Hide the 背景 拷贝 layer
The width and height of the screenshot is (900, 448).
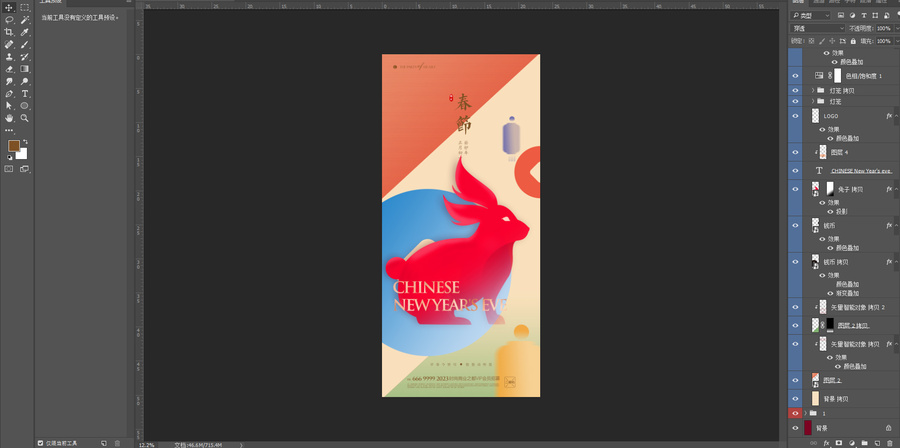pyautogui.click(x=795, y=399)
